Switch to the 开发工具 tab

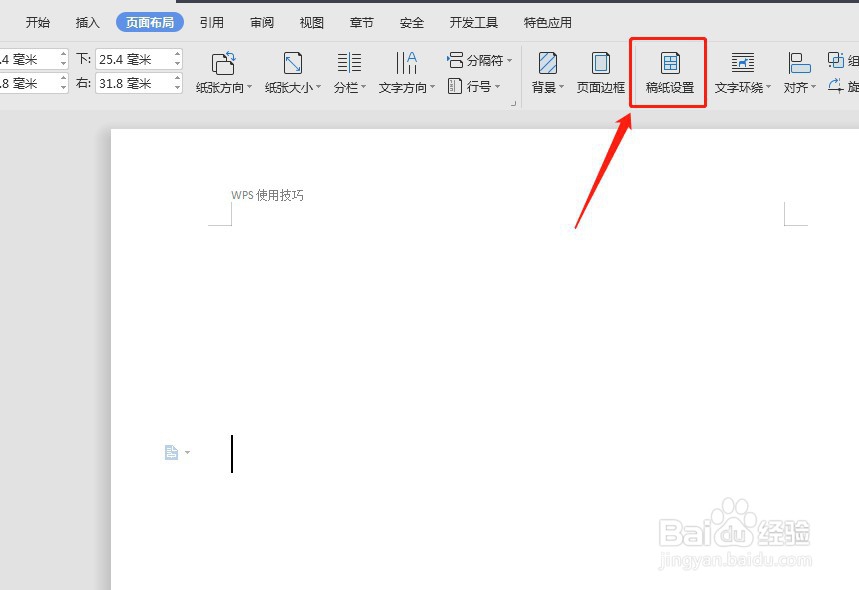[474, 22]
